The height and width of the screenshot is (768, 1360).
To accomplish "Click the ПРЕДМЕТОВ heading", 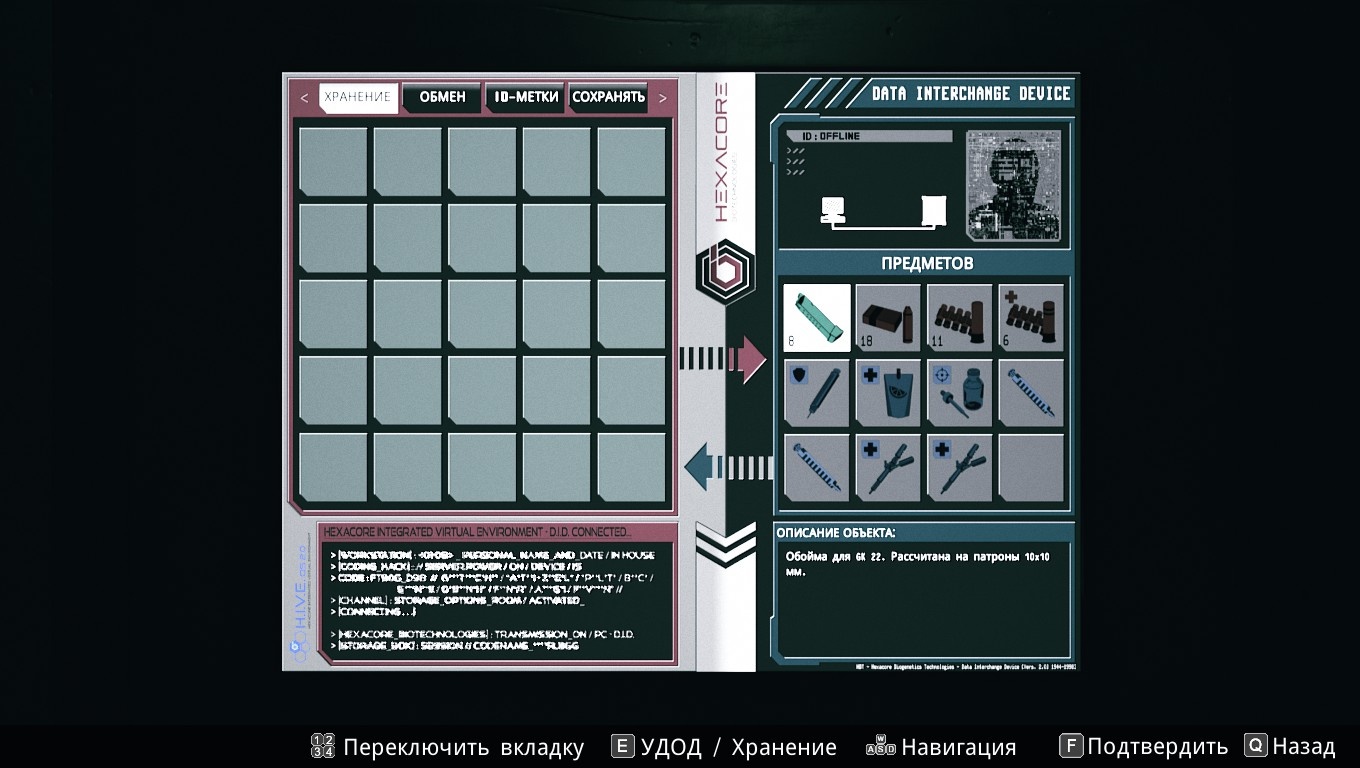I will click(x=927, y=264).
